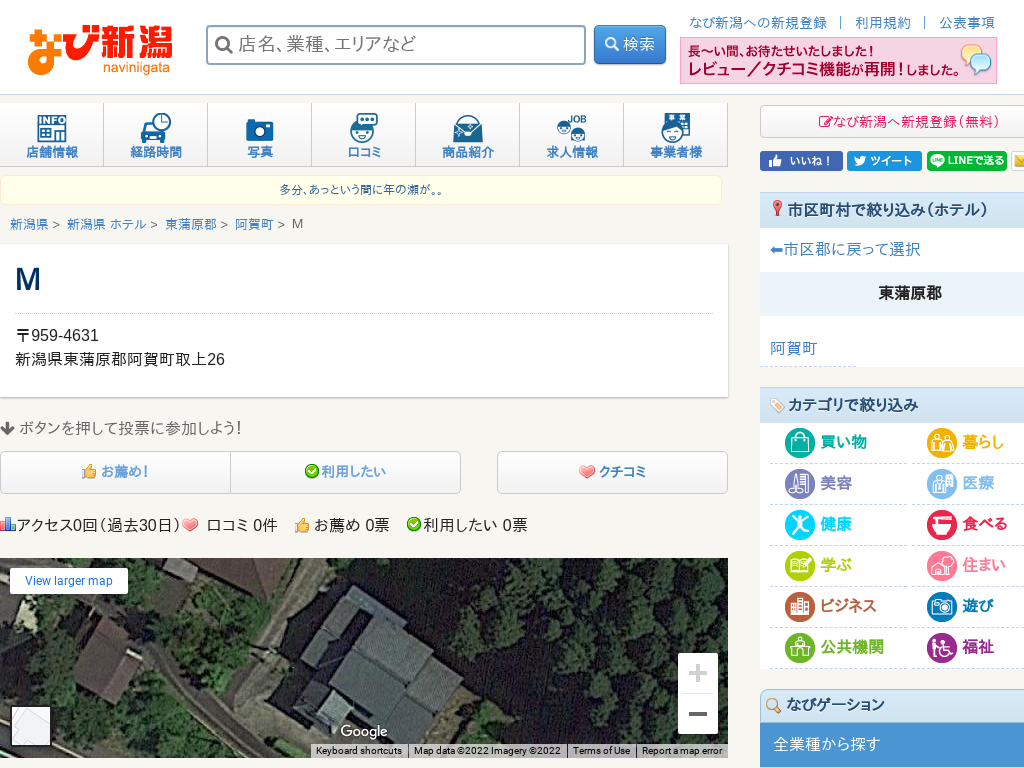Click the address 新潟県東蒲原郡阿賀町取上26

coord(120,360)
